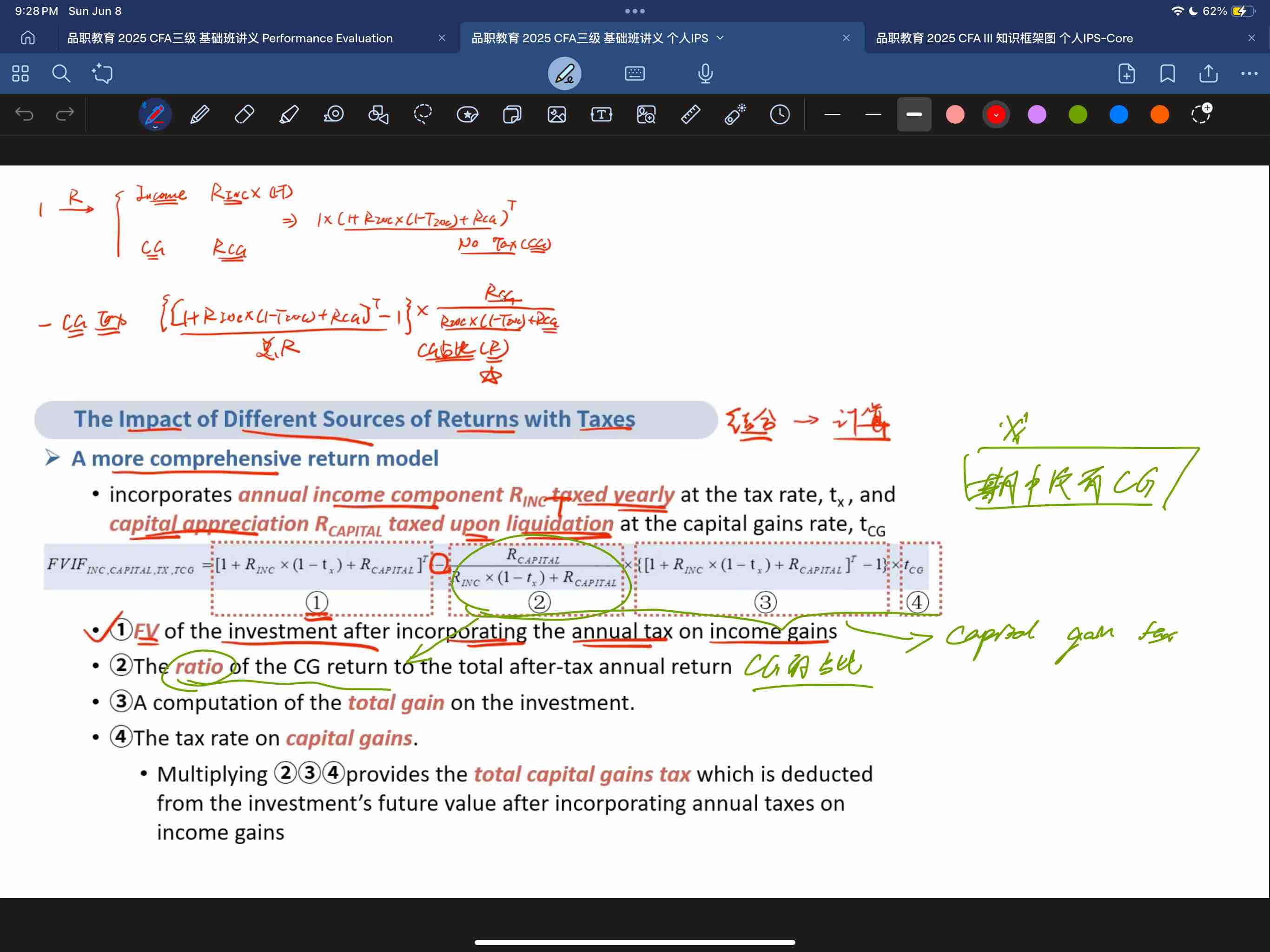Select the ruler tool
The height and width of the screenshot is (952, 1270).
coord(690,114)
